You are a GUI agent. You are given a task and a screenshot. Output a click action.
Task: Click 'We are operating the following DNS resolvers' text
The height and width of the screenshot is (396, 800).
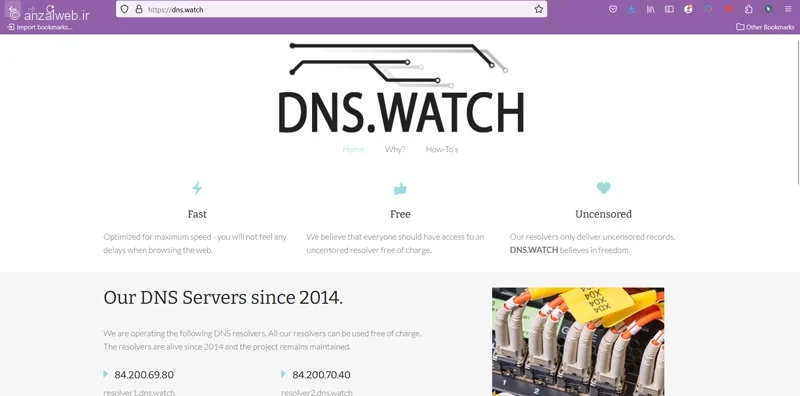[262, 340]
